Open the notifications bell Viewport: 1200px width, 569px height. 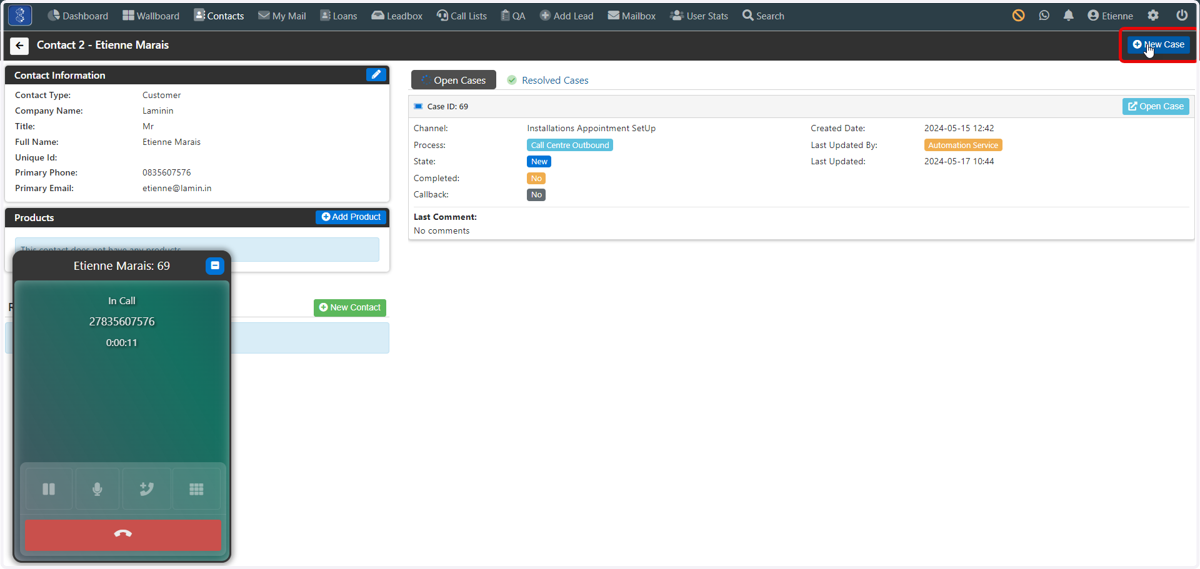tap(1068, 16)
